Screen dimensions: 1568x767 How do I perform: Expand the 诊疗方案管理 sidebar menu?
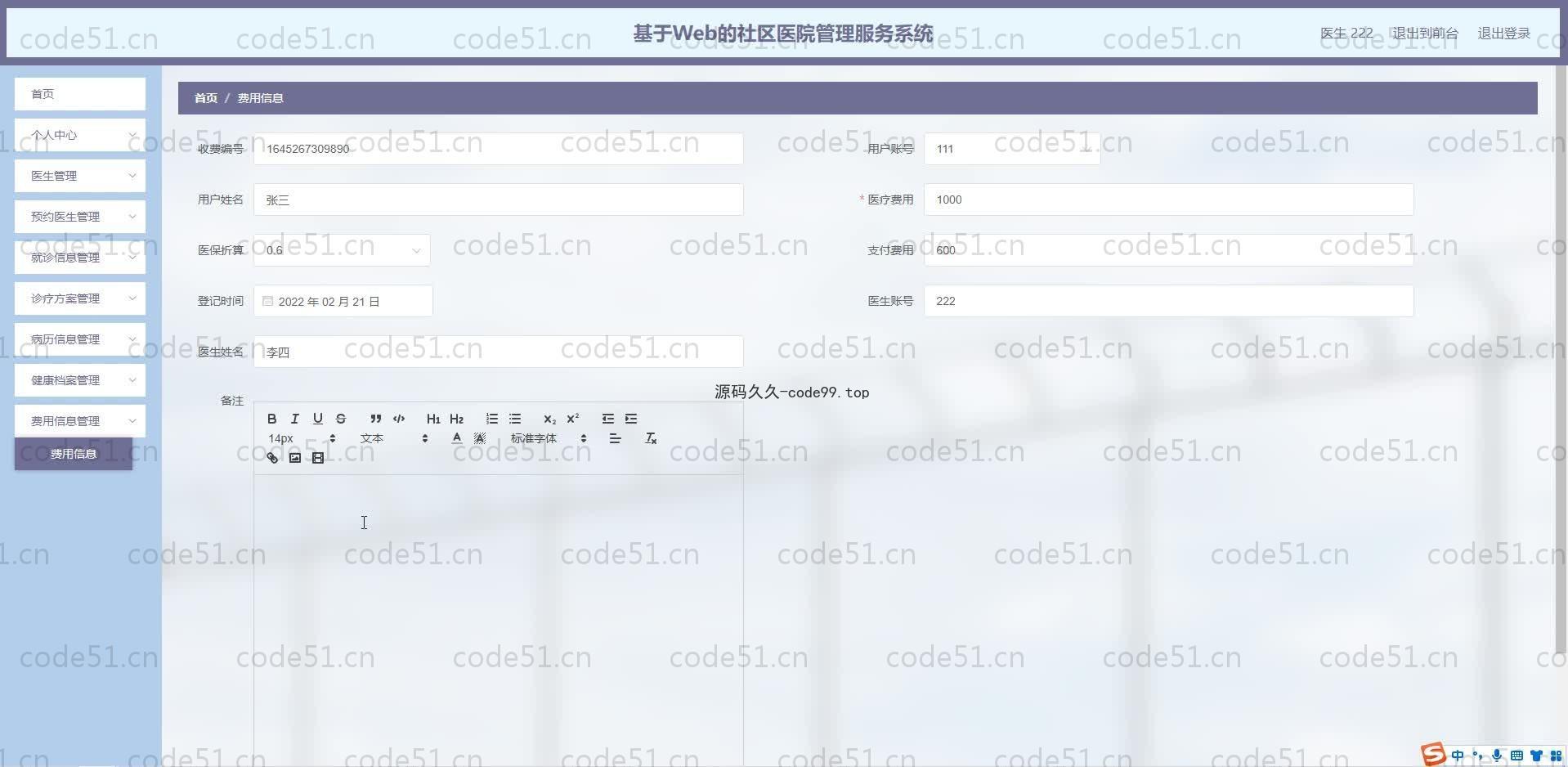coord(80,298)
